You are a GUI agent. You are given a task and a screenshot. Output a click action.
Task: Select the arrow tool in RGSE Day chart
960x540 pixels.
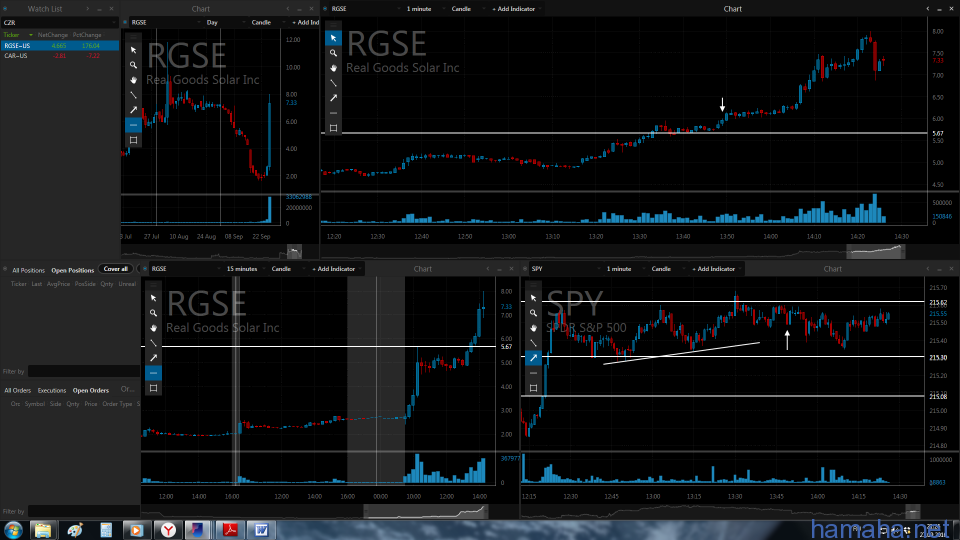point(133,110)
